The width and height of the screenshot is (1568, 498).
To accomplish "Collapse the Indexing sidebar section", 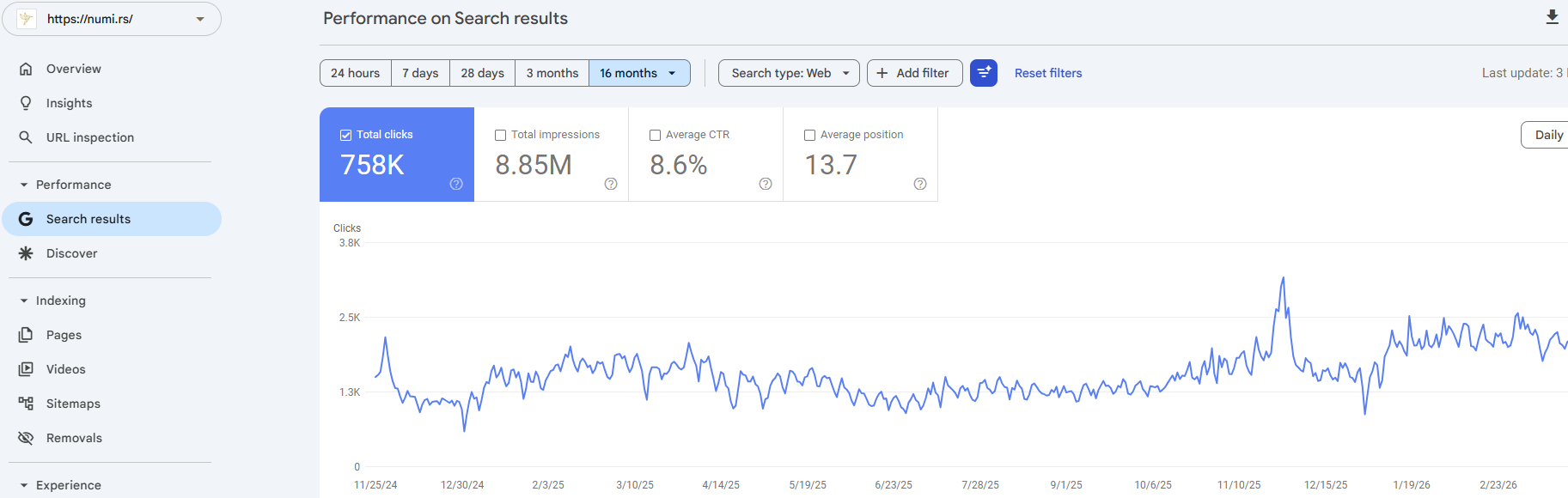I will 24,301.
